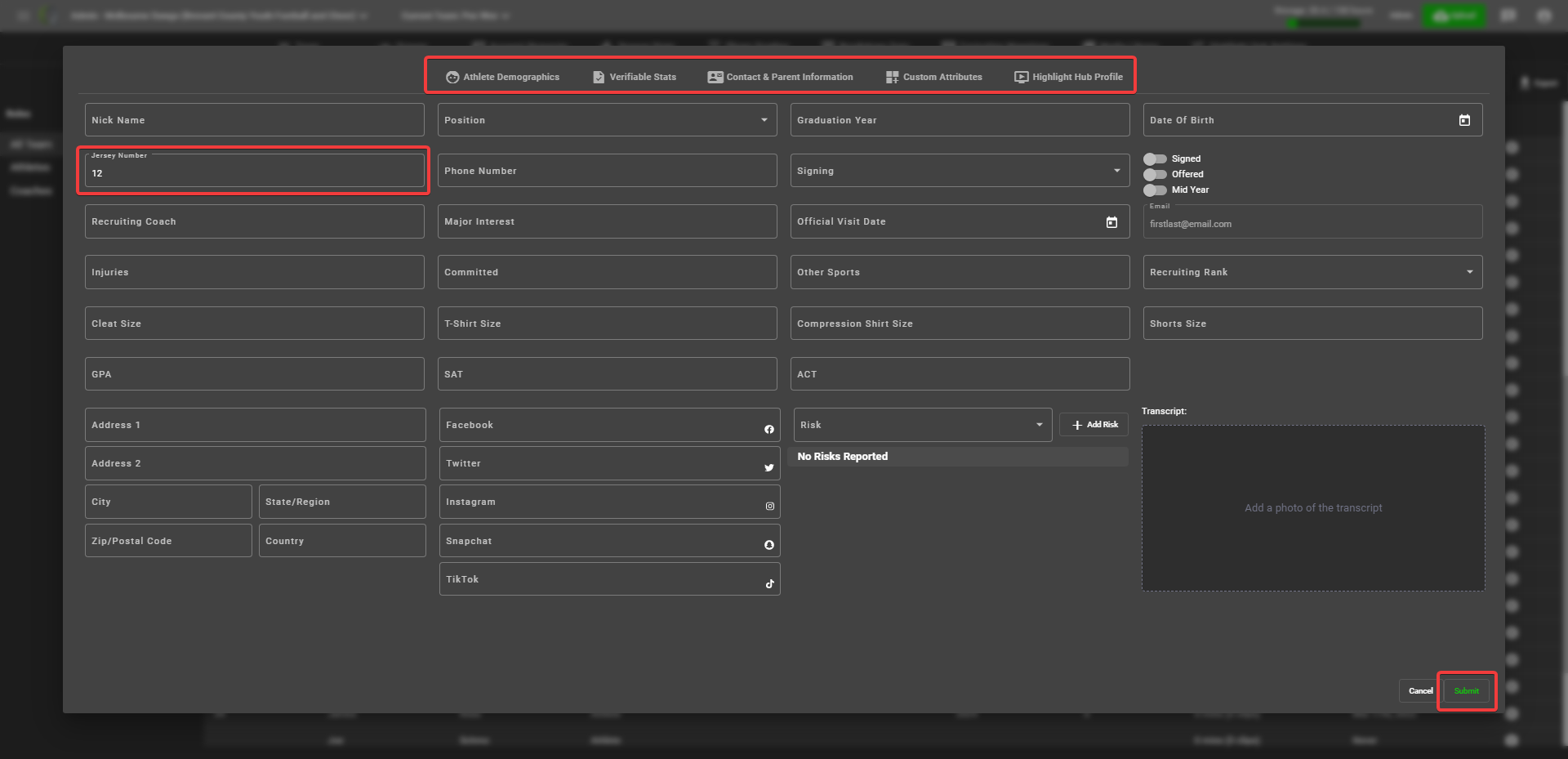Click the Address 1 field
The image size is (1568, 759).
(256, 425)
